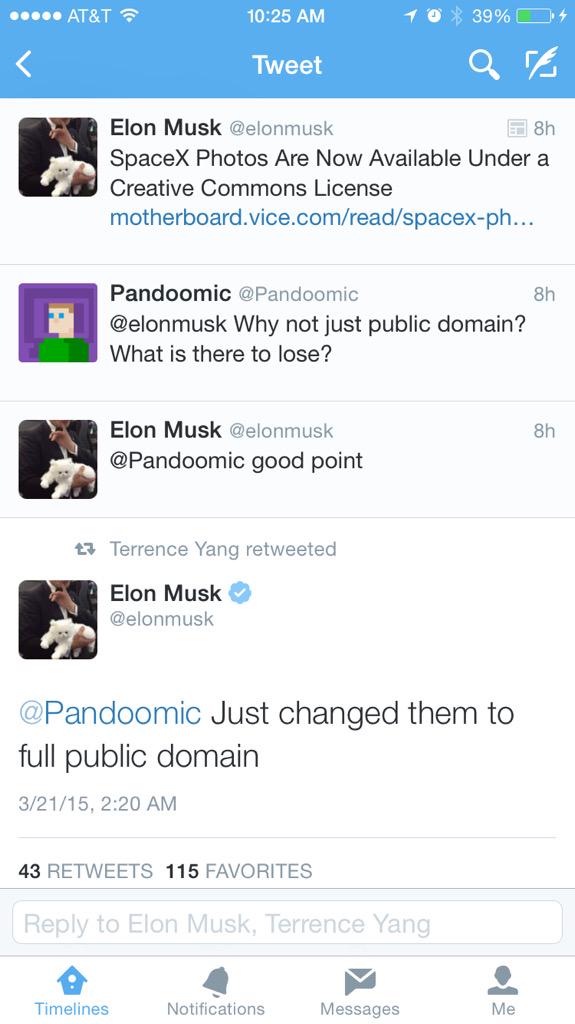Open the blue @Pandoomic mention
Screen dimensions: 575x1024
tap(110, 712)
